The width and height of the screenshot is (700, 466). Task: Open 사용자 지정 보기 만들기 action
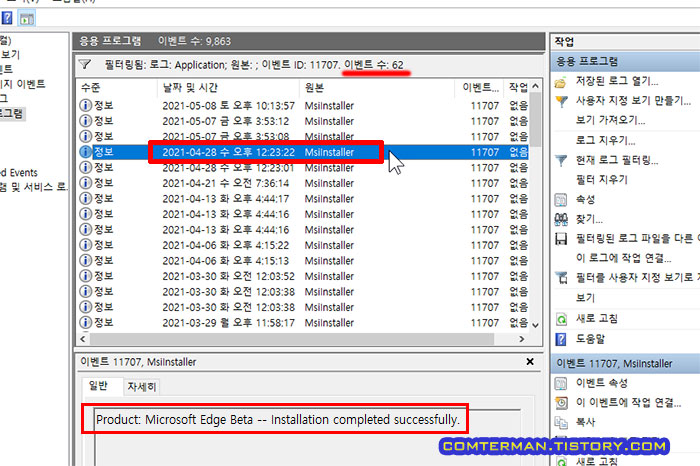633,101
